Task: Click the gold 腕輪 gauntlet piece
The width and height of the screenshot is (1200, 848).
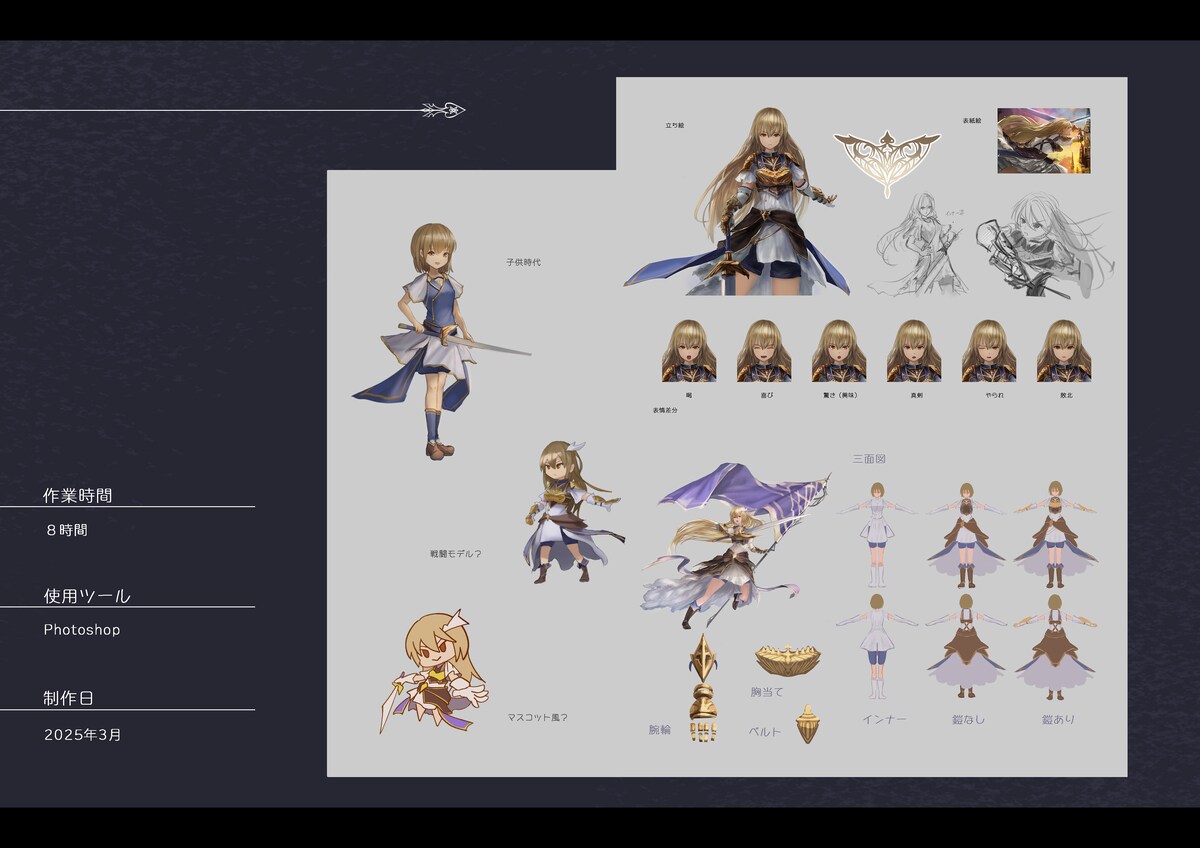Action: point(703,688)
